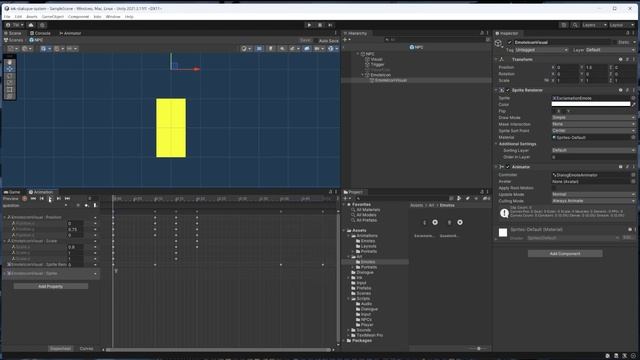Image resolution: width=640 pixels, height=360 pixels.
Task: Select the Portraits folder under Art
Action: coord(369,267)
